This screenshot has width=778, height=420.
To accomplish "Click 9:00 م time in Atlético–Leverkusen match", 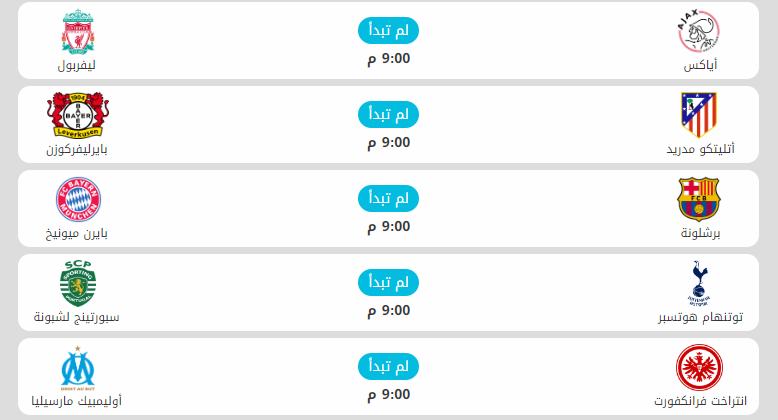I will [388, 142].
